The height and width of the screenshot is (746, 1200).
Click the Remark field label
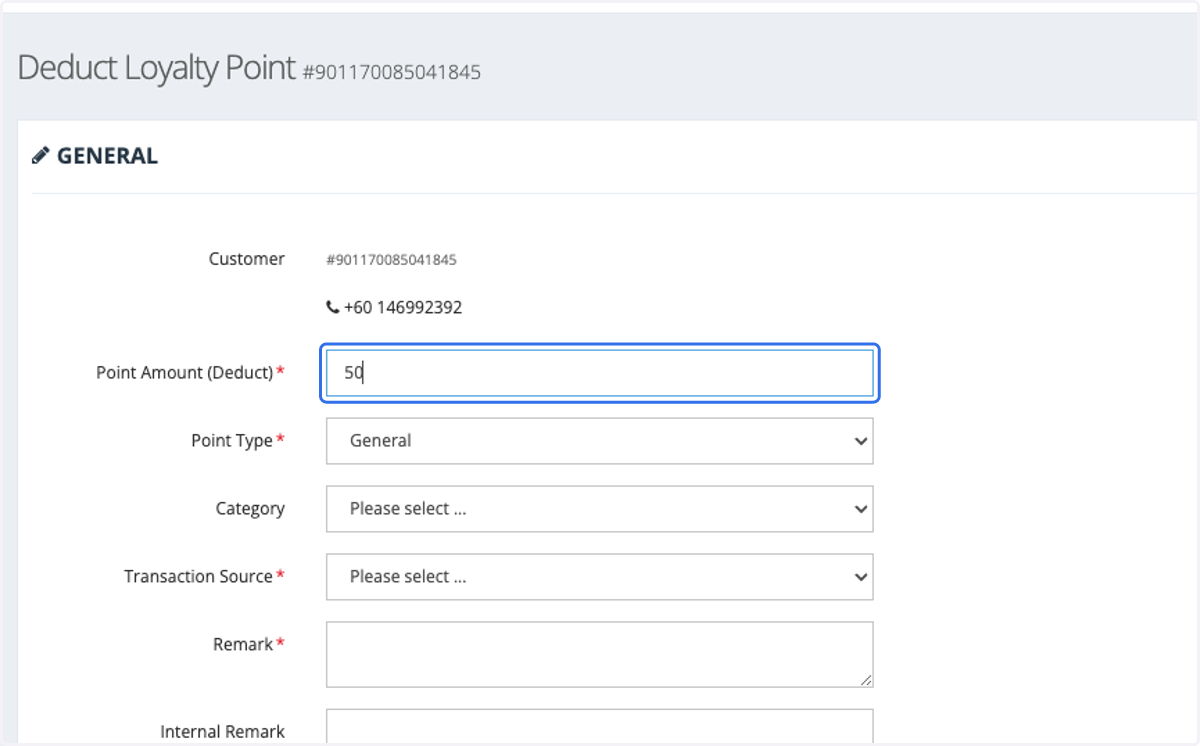click(x=243, y=644)
